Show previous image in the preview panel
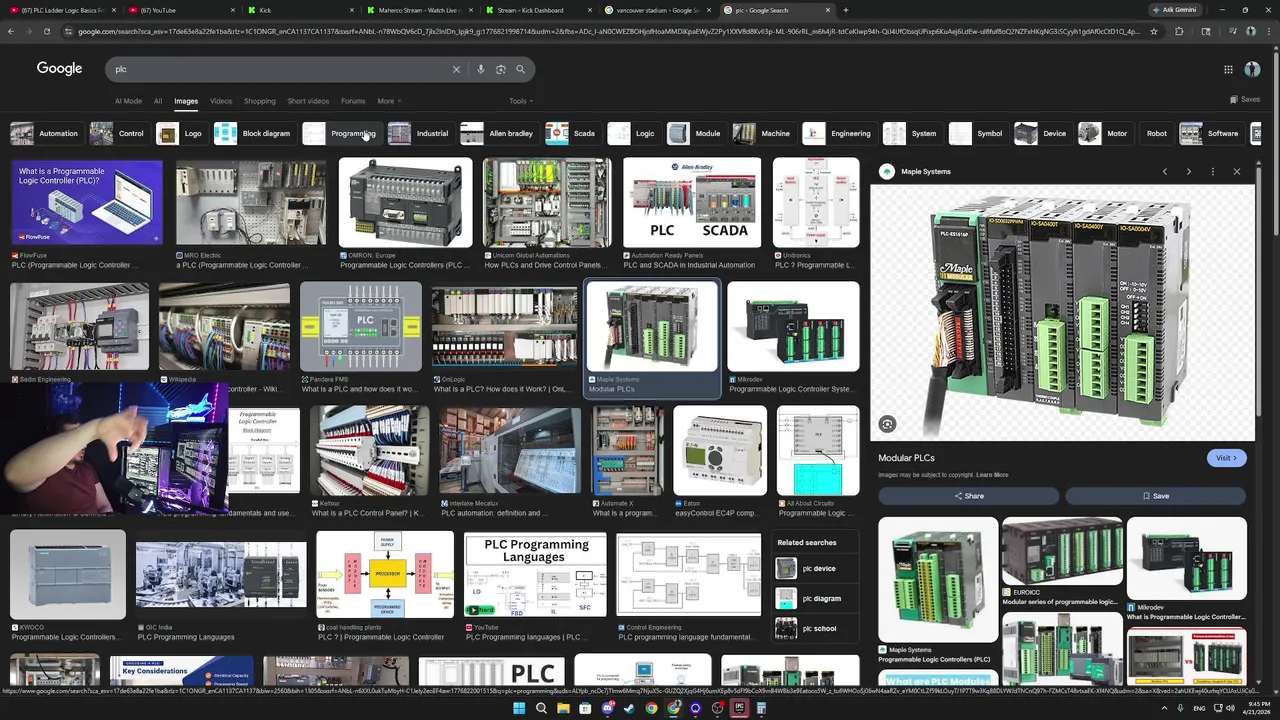Image resolution: width=1280 pixels, height=720 pixels. (x=1165, y=172)
